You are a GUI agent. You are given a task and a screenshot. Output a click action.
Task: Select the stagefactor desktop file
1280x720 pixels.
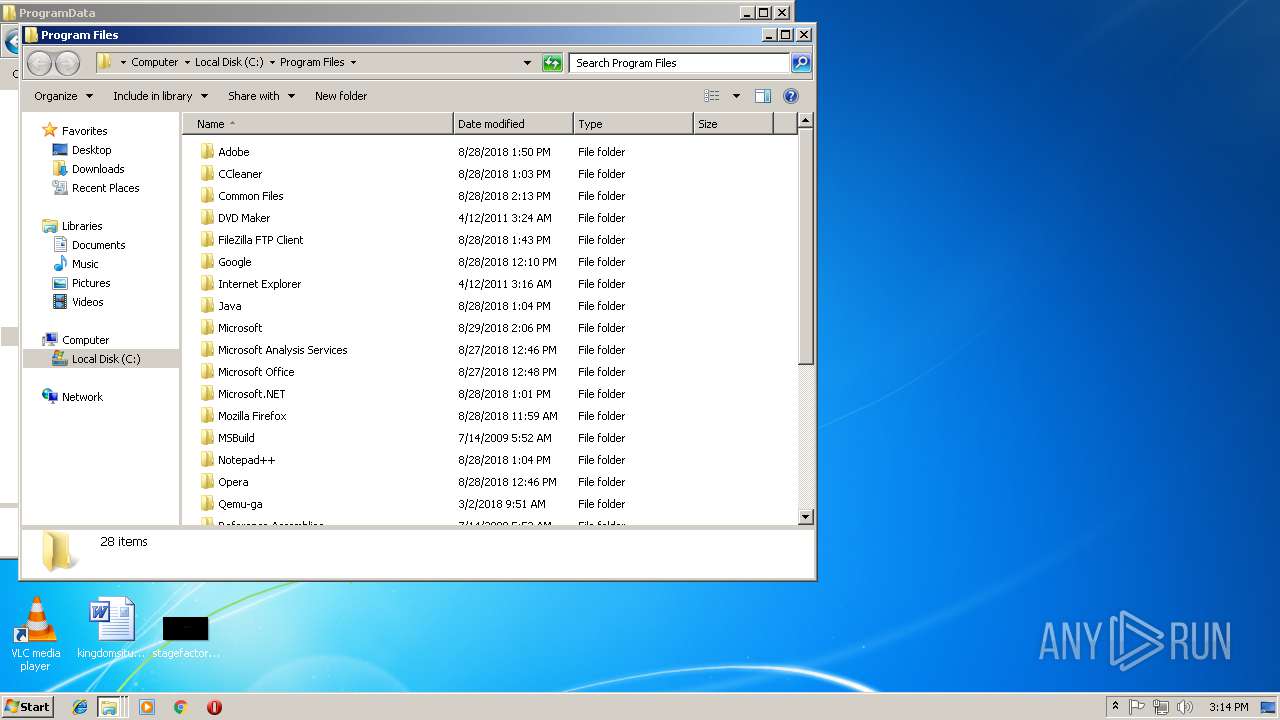(x=186, y=637)
